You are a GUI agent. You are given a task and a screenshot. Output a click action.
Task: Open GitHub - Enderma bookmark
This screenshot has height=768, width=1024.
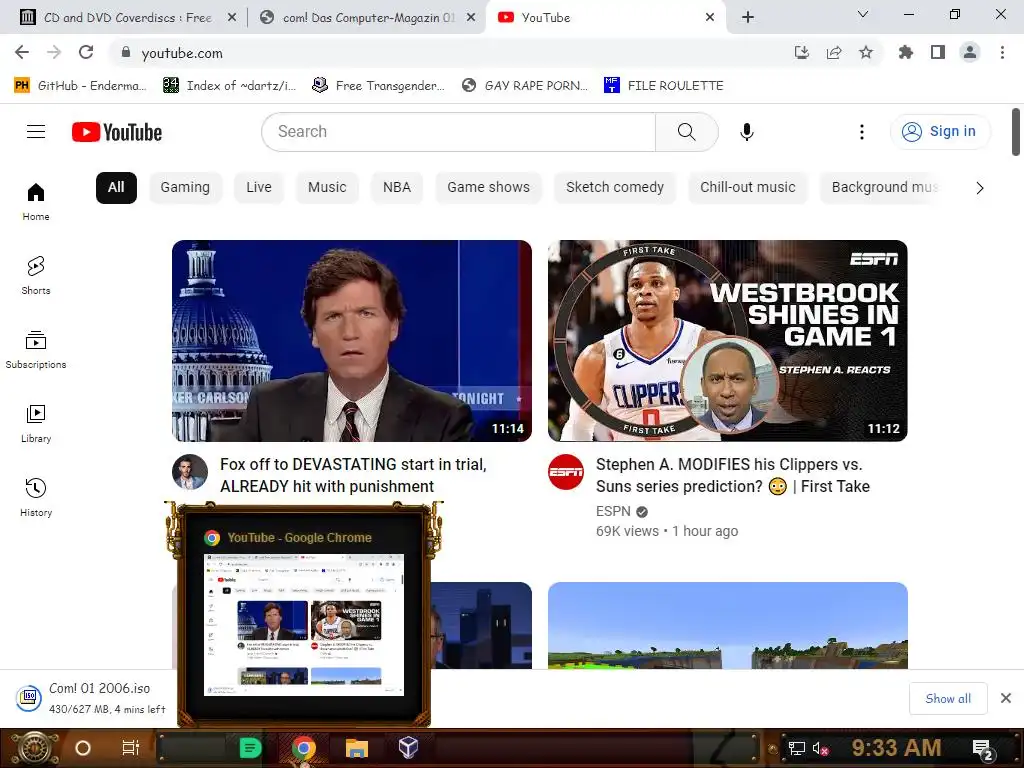coord(80,86)
